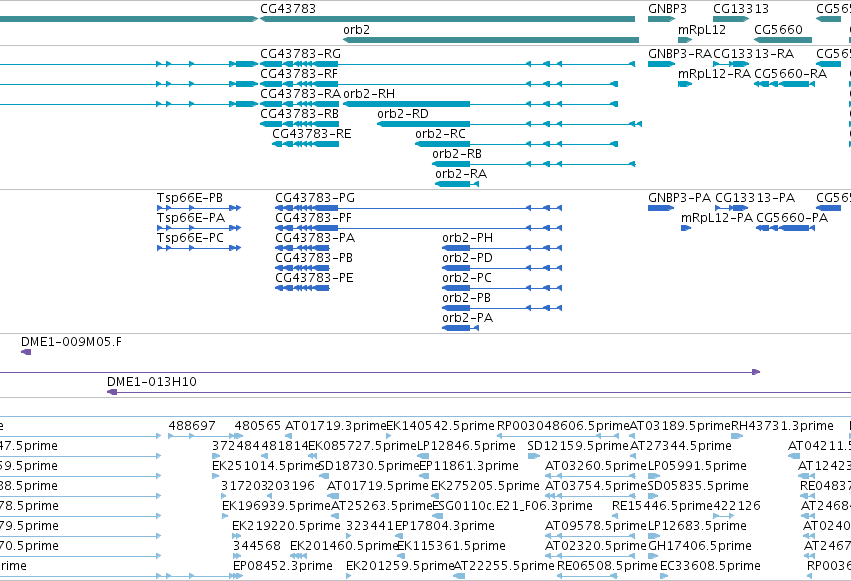Click protein CG5660-PA
Image resolution: width=851 pixels, height=581 pixels.
click(785, 228)
